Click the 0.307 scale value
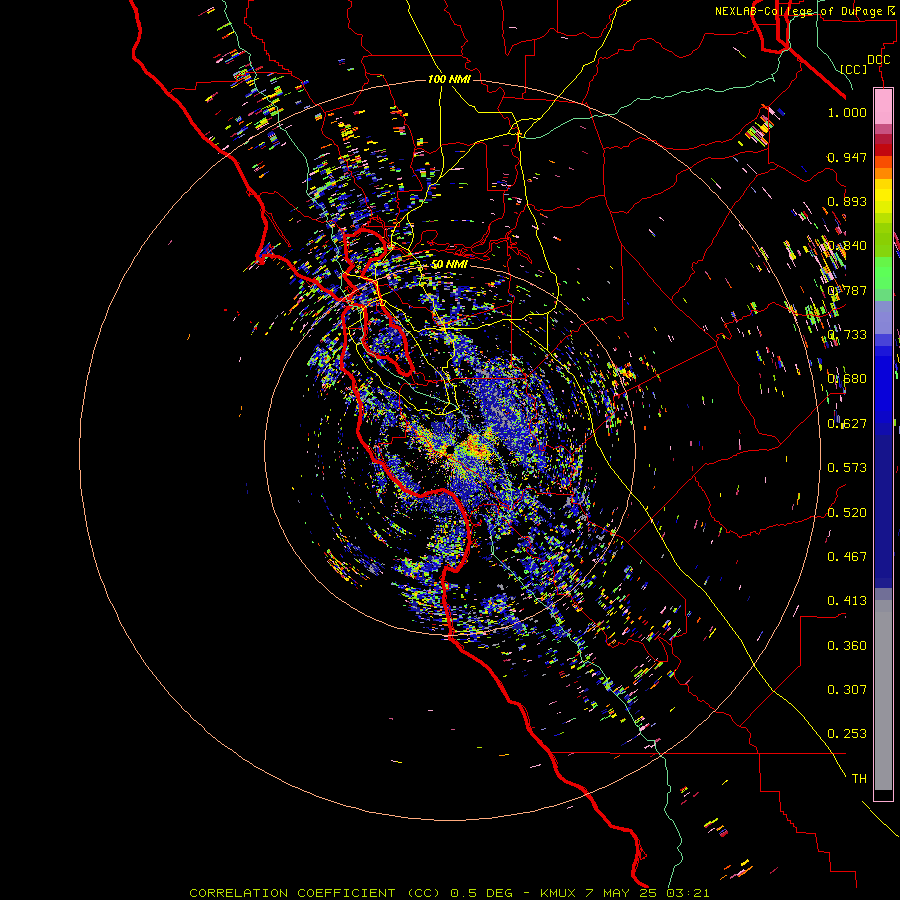The height and width of the screenshot is (900, 900). pyautogui.click(x=847, y=690)
